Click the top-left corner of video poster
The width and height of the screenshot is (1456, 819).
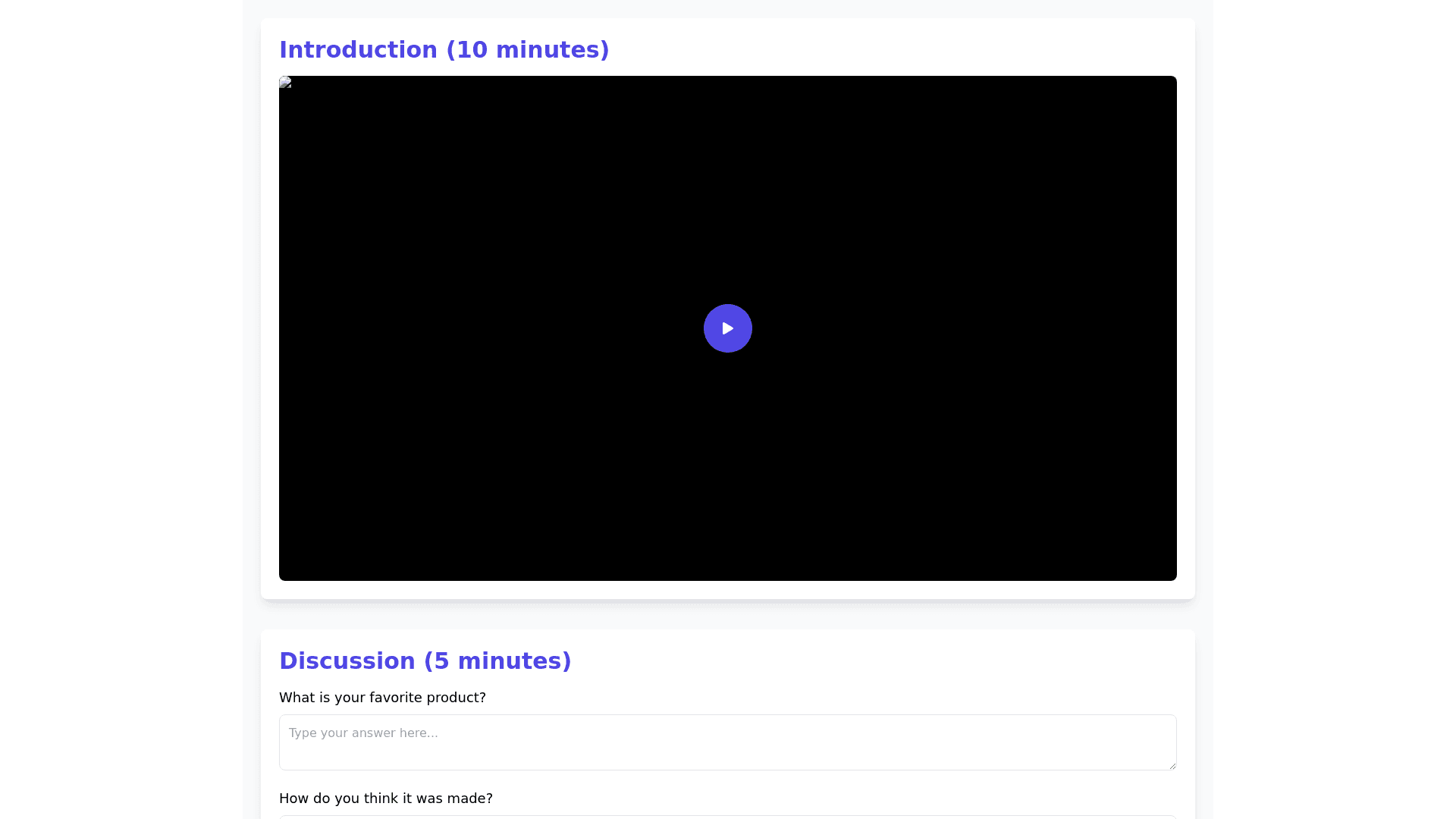[281, 78]
